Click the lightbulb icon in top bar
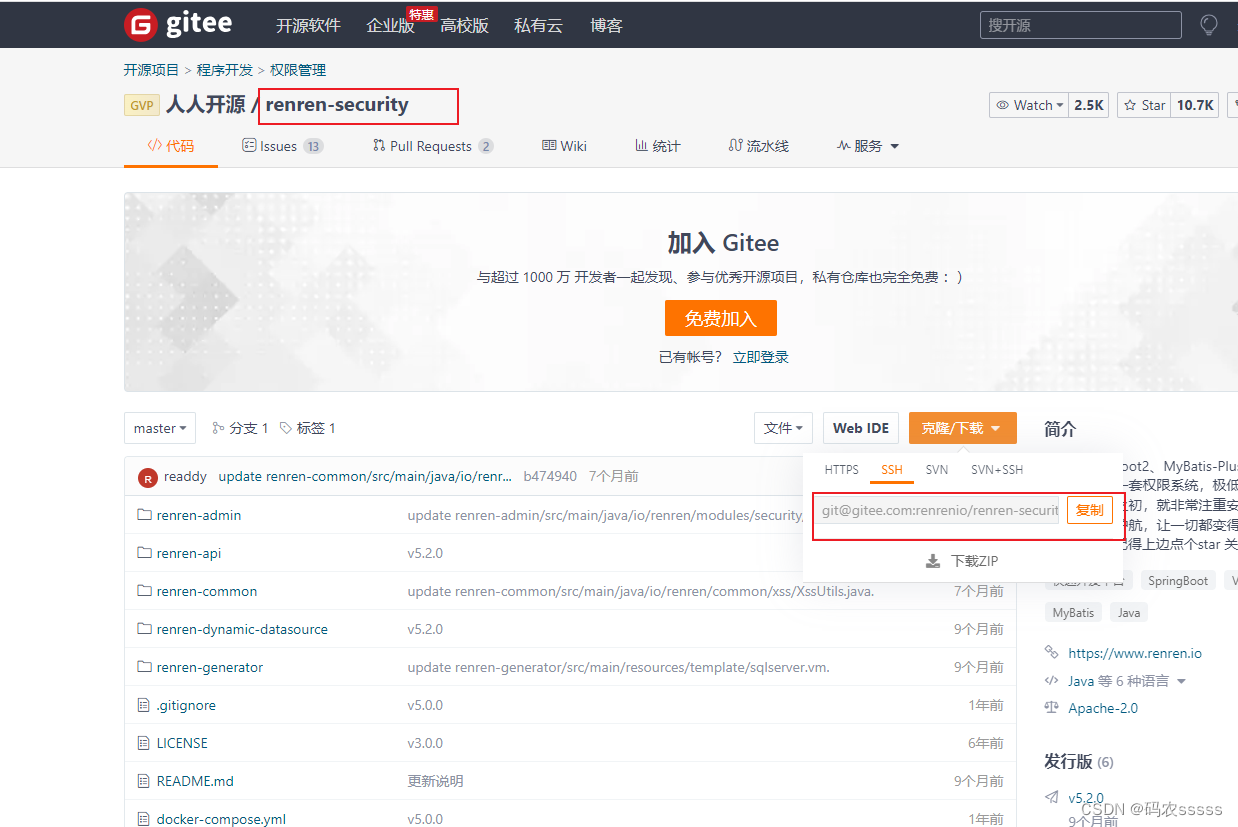 (1208, 24)
